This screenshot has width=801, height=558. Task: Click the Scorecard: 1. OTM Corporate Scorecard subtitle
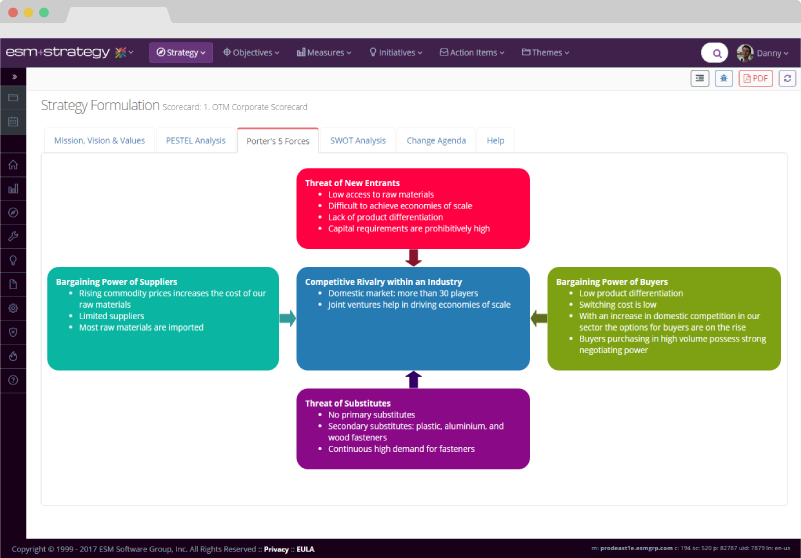pyautogui.click(x=235, y=107)
